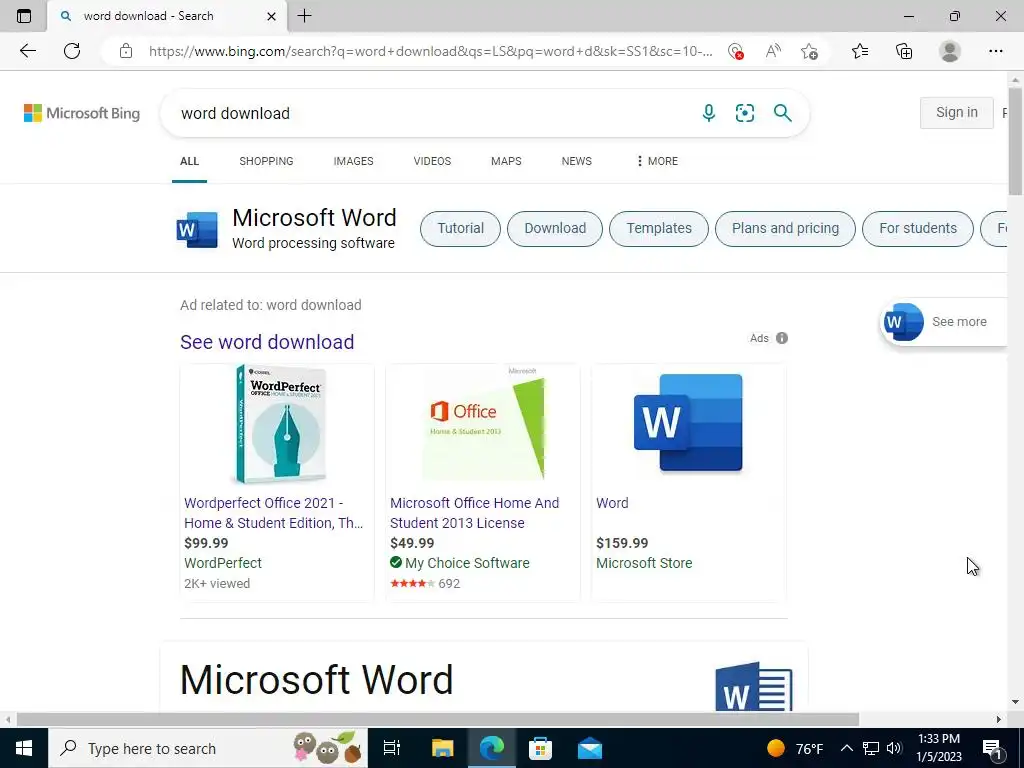
Task: Click the Download chip
Action: point(555,229)
